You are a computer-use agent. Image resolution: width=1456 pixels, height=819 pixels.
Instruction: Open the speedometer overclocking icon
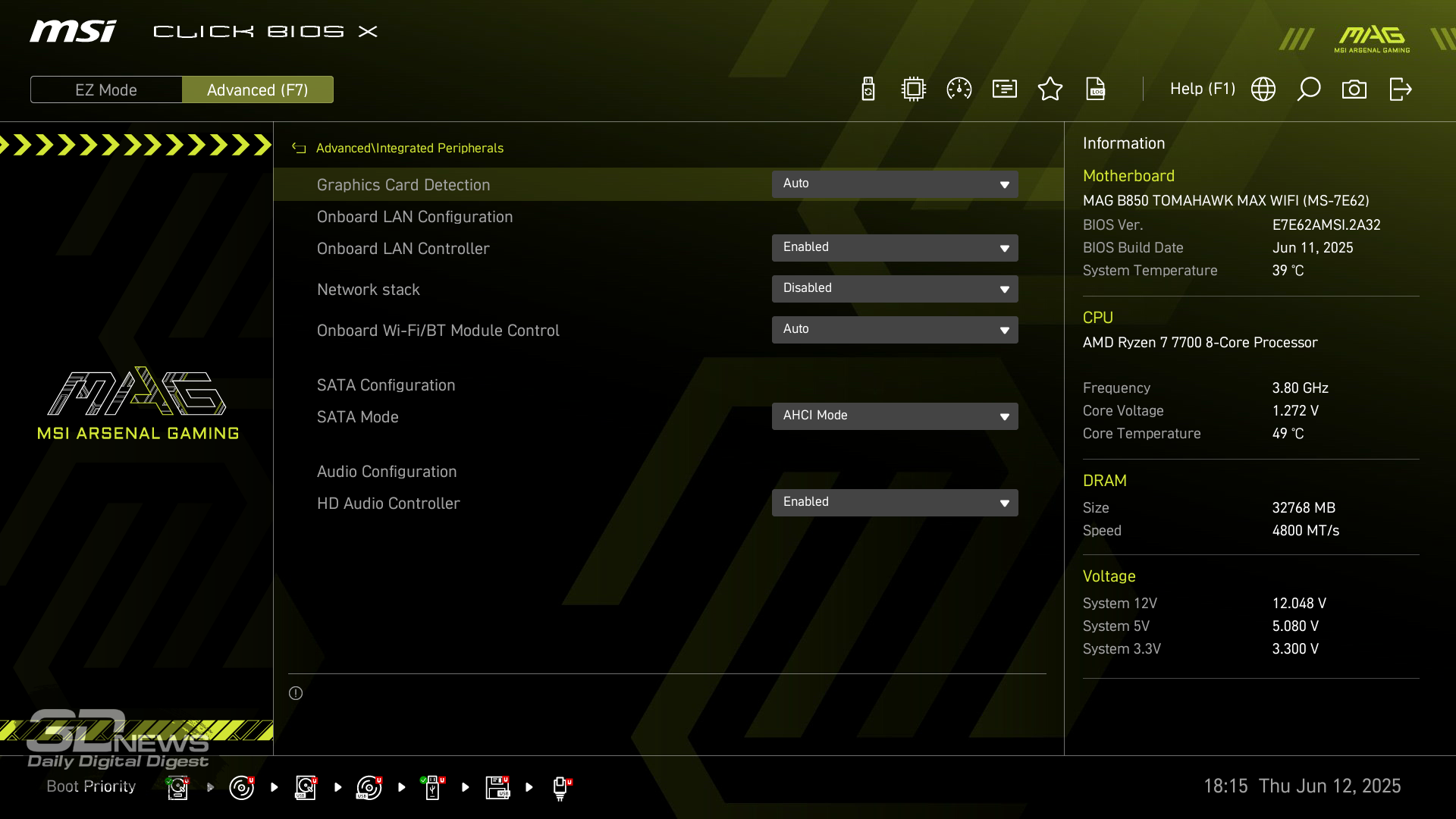point(959,89)
